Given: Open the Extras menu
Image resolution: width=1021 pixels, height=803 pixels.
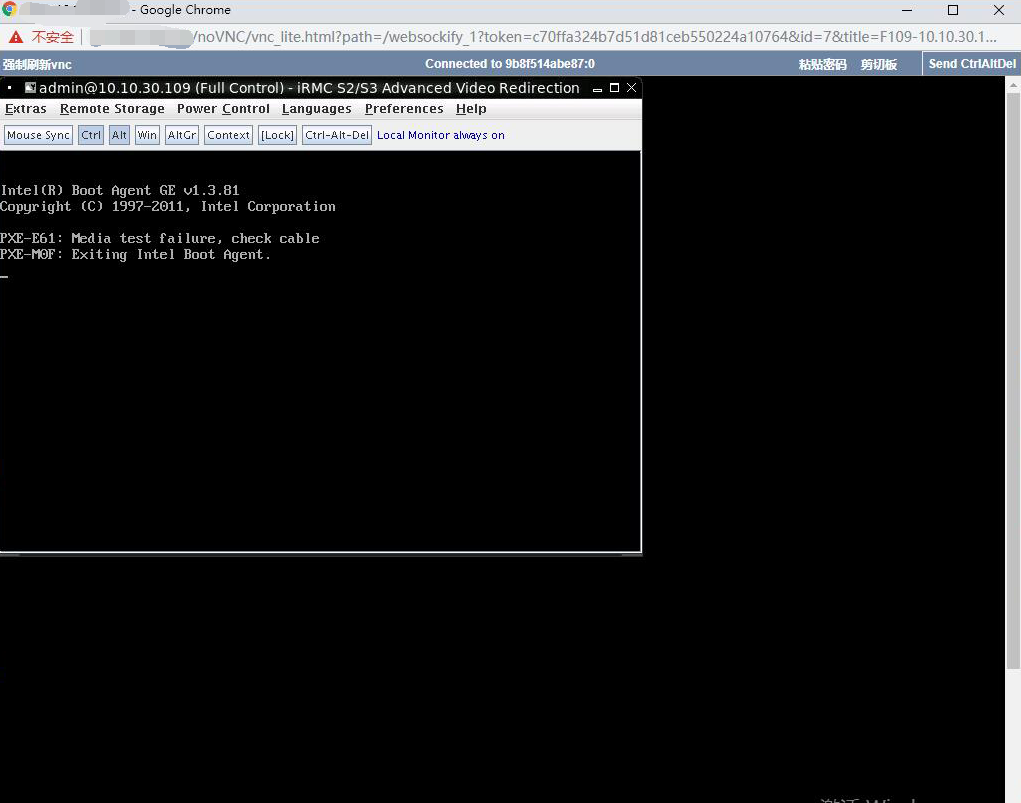Looking at the screenshot, I should click(x=25, y=109).
